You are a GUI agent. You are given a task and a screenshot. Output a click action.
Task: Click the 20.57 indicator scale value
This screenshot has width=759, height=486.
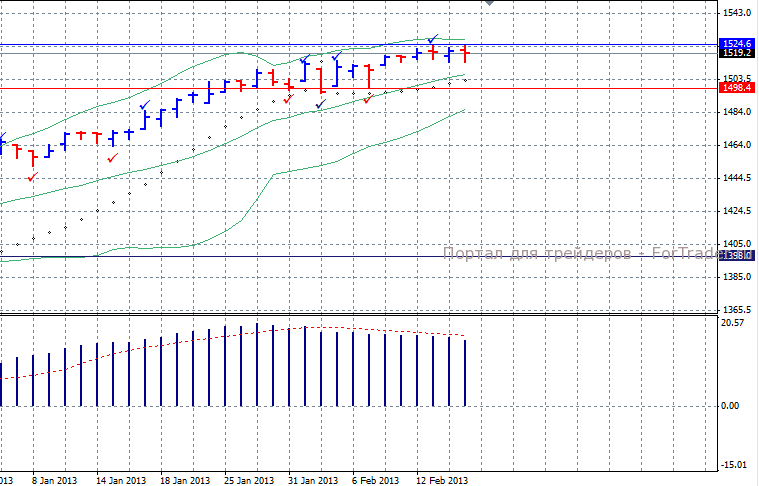[x=732, y=323]
